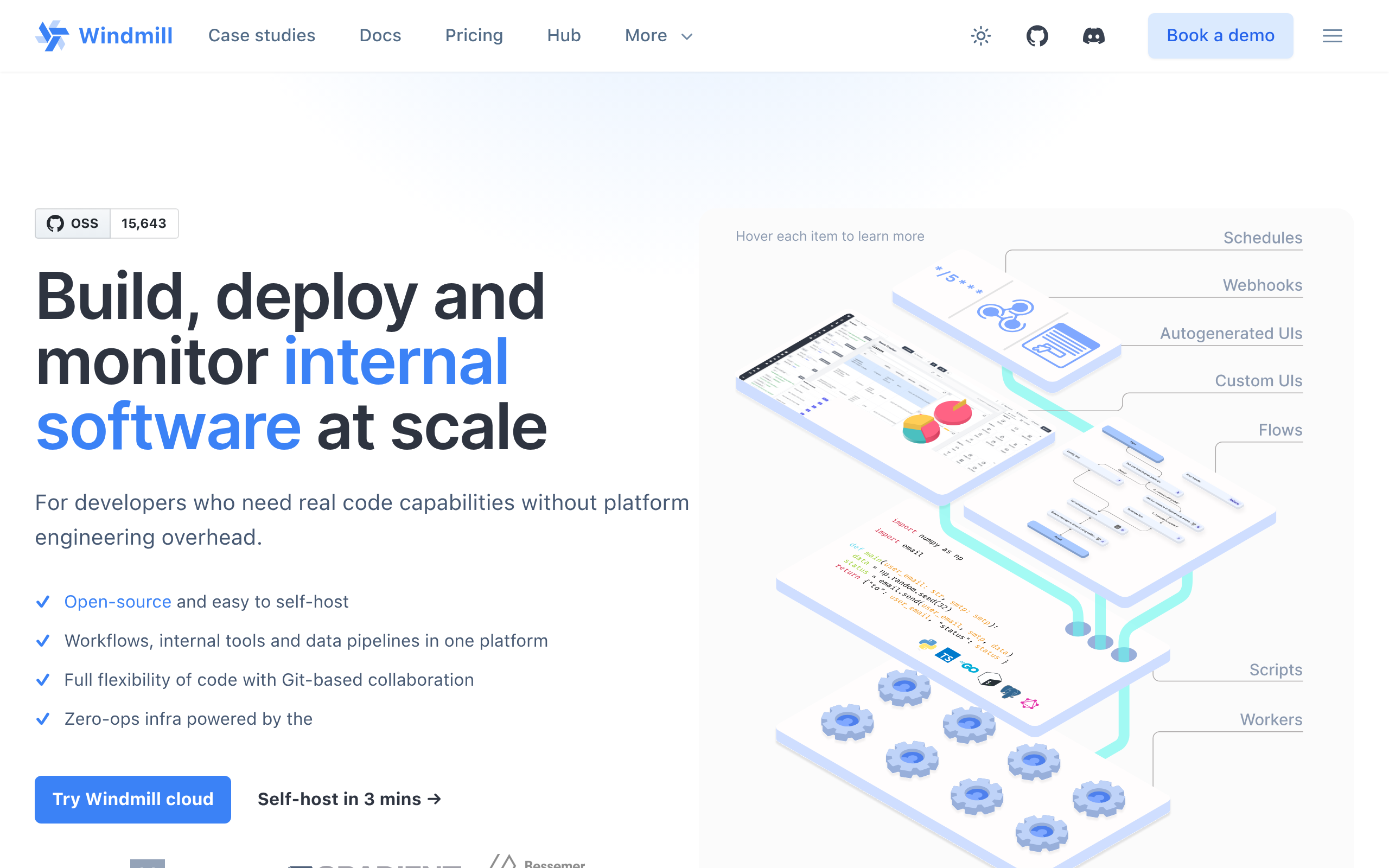Expand the More dropdown menu
This screenshot has height=868, width=1389.
click(646, 36)
